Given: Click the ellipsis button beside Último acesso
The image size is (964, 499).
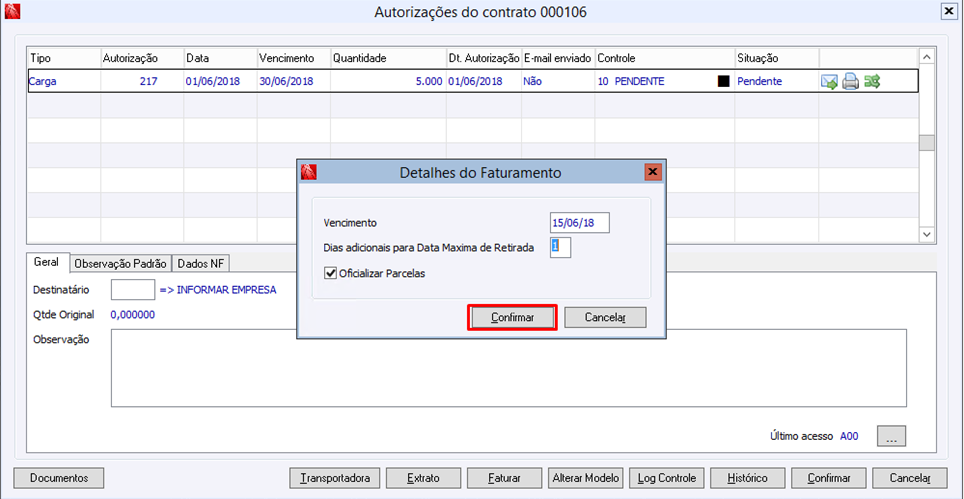Looking at the screenshot, I should [891, 436].
